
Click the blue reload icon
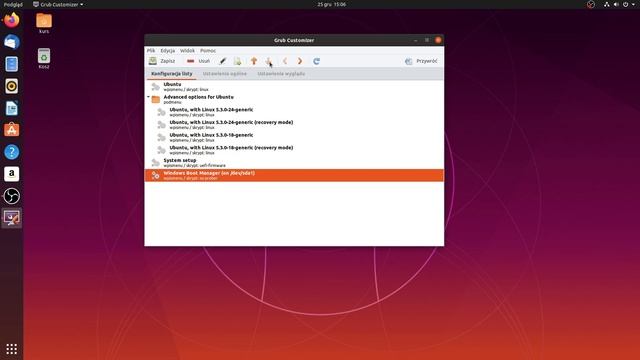[316, 61]
